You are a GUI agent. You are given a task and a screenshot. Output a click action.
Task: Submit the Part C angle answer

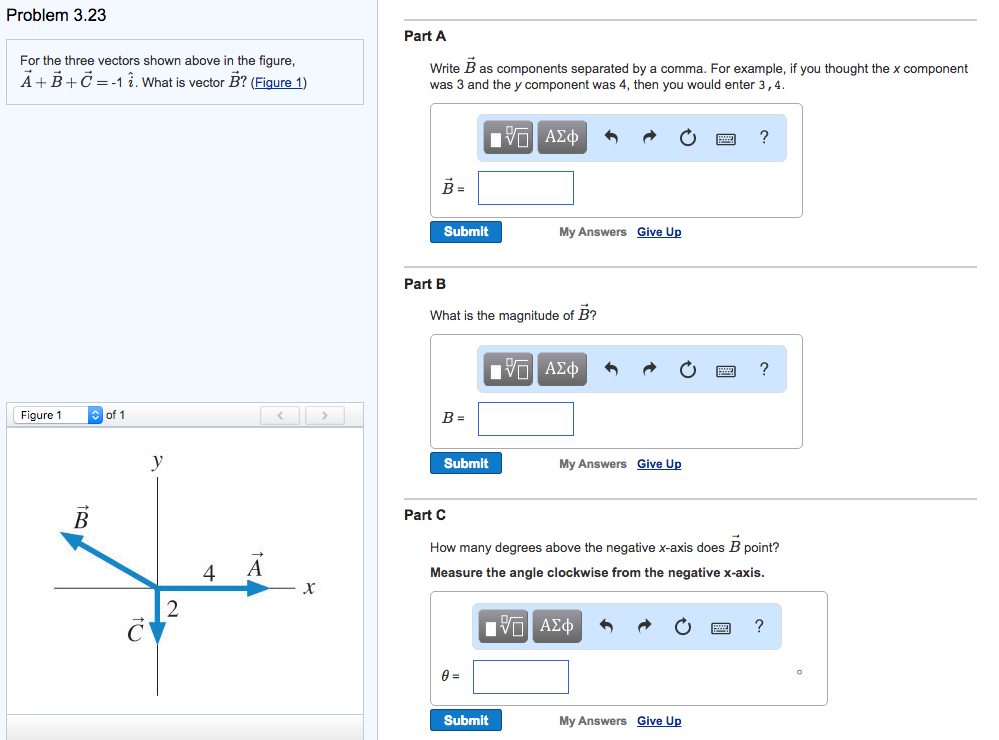click(x=466, y=720)
